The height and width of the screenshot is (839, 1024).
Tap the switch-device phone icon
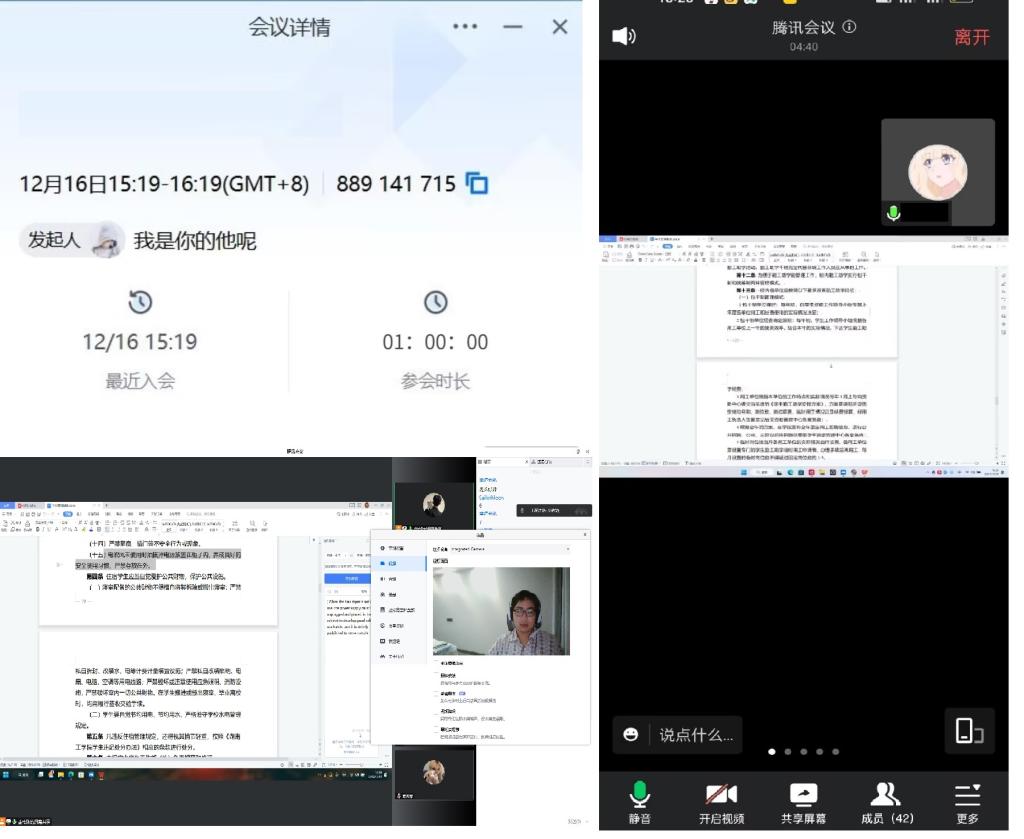pyautogui.click(x=969, y=731)
